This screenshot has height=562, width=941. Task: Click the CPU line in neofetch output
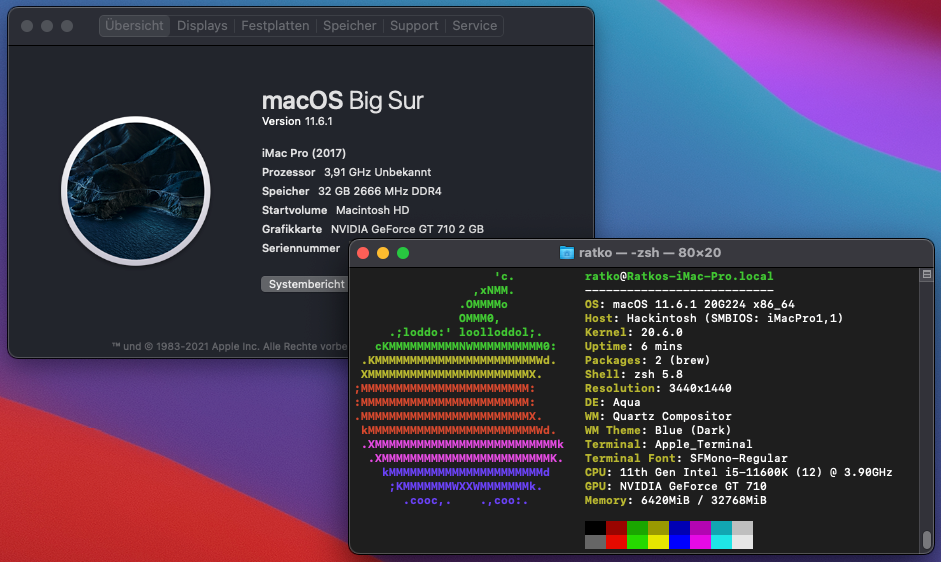click(x=738, y=472)
